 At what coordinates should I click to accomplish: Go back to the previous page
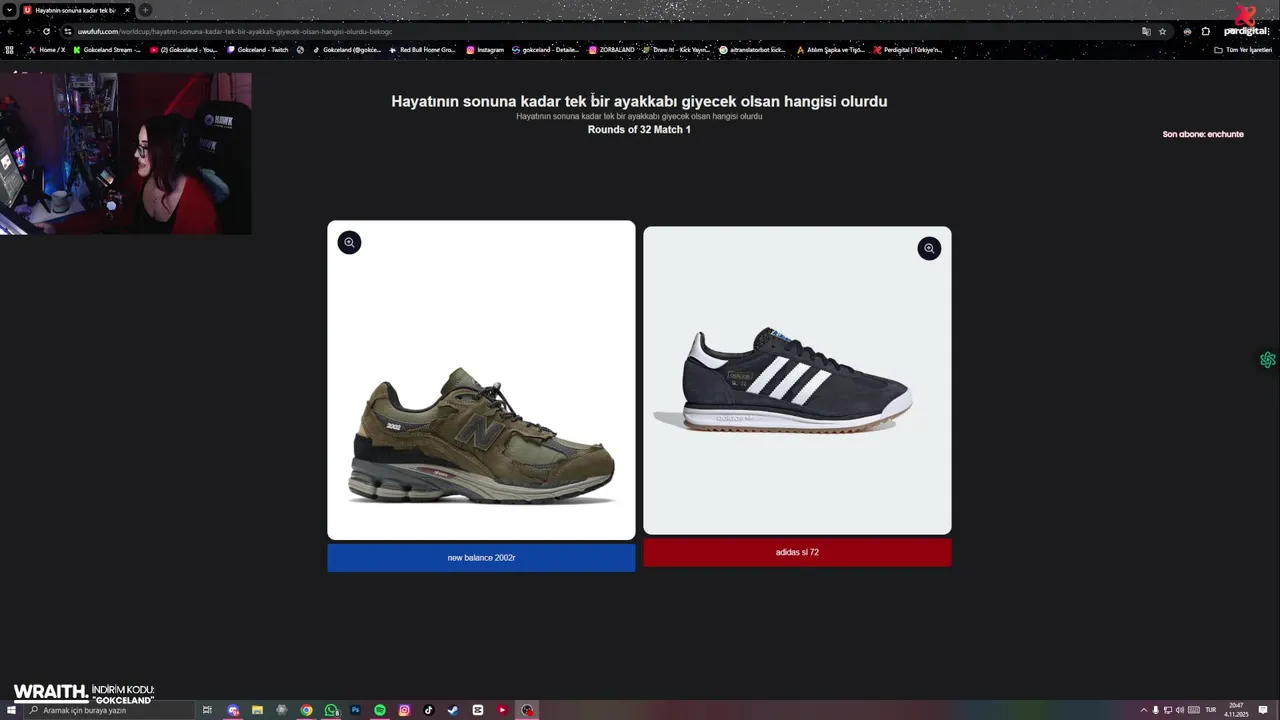pyautogui.click(x=11, y=31)
